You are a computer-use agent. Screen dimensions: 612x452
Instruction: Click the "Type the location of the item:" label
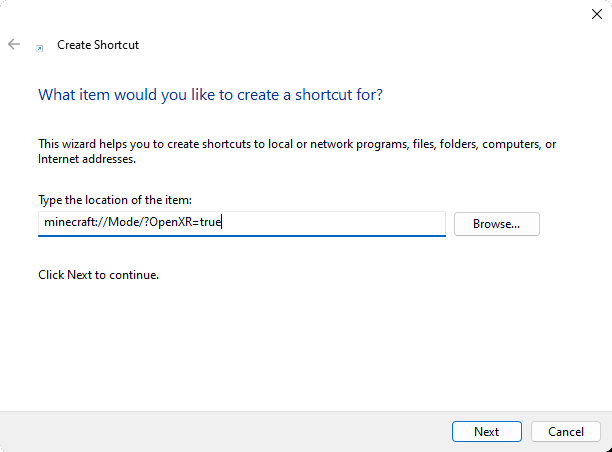pyautogui.click(x=115, y=200)
